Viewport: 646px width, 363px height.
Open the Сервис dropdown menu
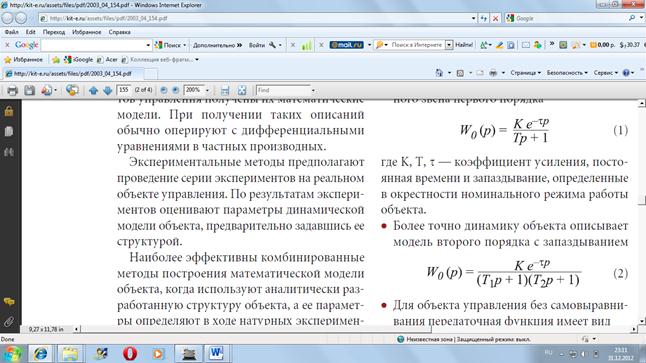606,73
